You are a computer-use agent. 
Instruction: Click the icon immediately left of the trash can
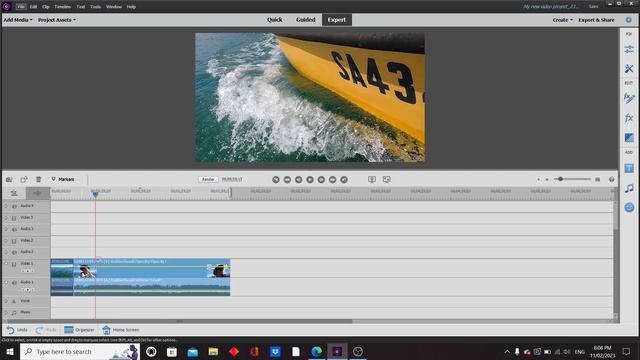24,179
